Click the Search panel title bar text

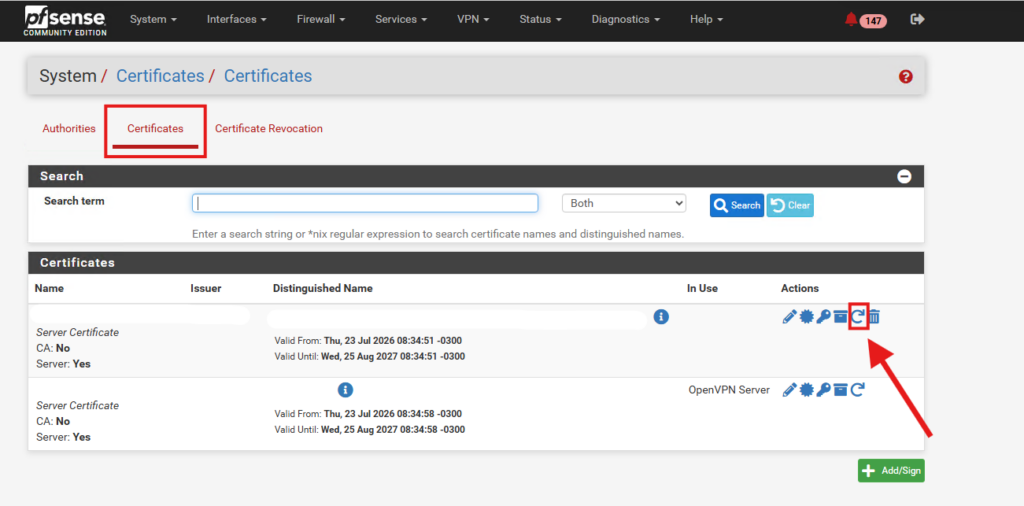(x=62, y=176)
